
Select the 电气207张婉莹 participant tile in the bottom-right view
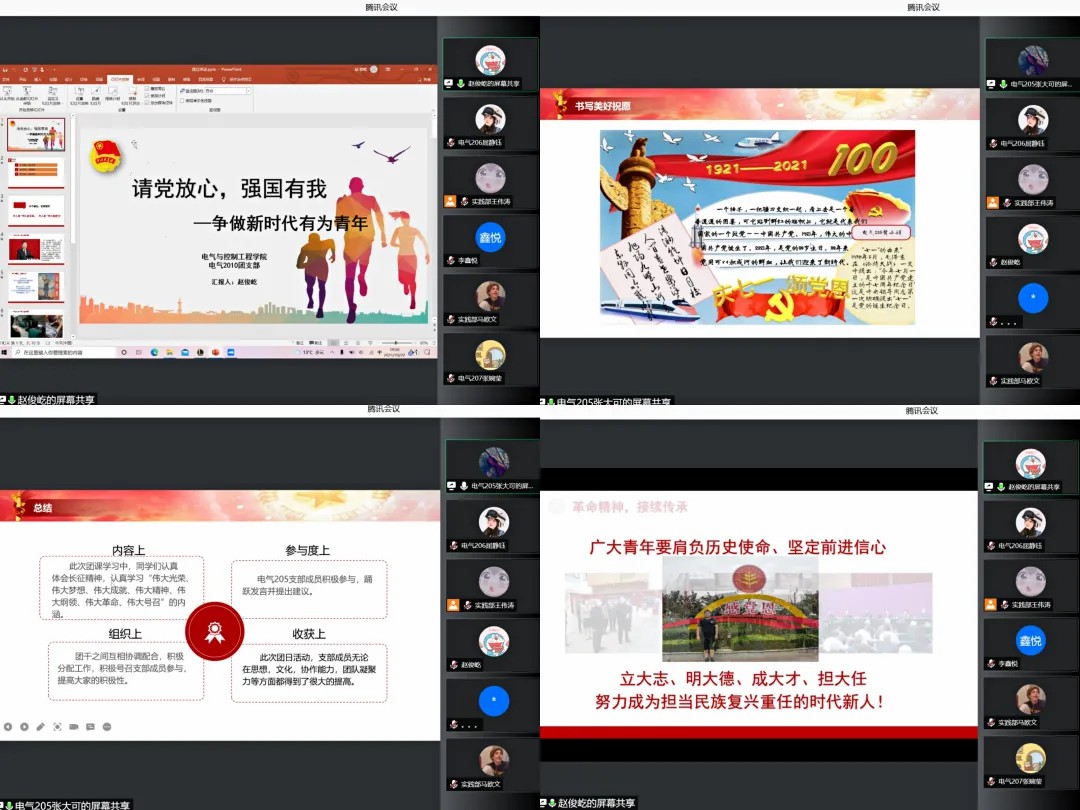click(1030, 763)
